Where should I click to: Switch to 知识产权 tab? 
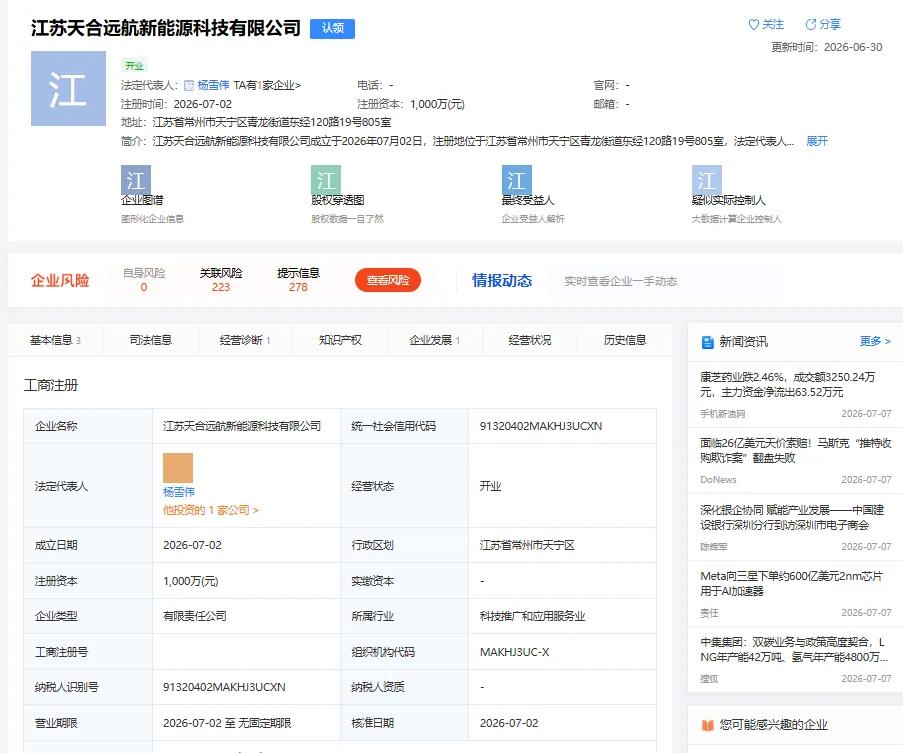(340, 340)
